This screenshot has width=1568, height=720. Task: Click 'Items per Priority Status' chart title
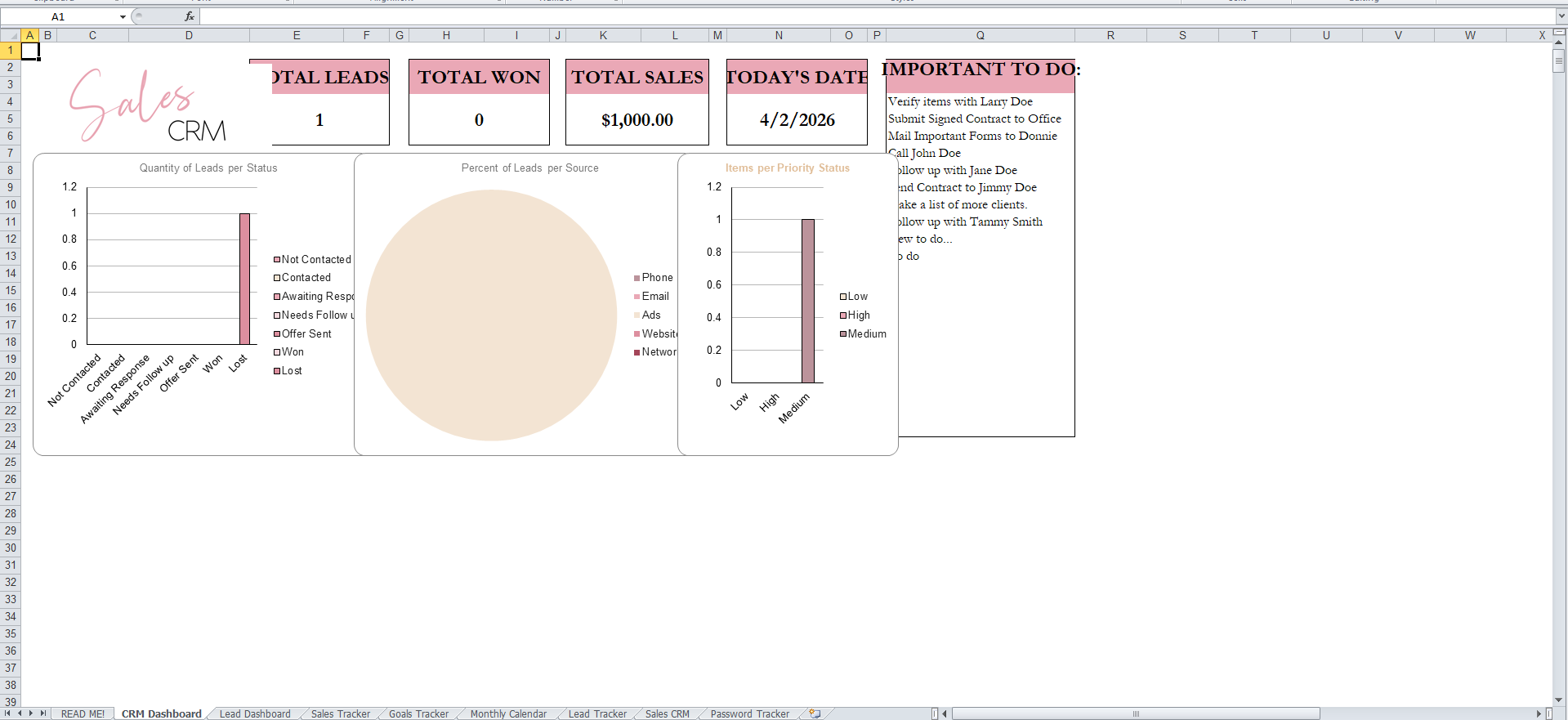[x=788, y=168]
